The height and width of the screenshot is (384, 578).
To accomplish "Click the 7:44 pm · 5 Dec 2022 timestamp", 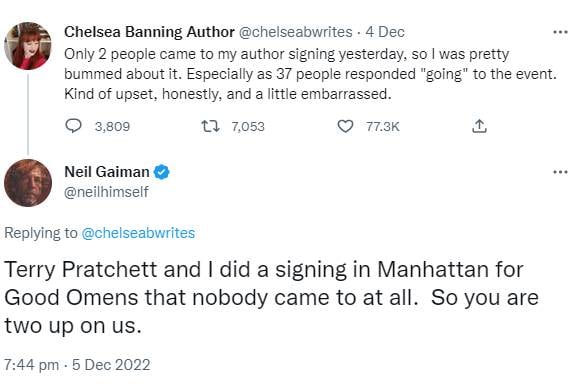I will pos(77,365).
